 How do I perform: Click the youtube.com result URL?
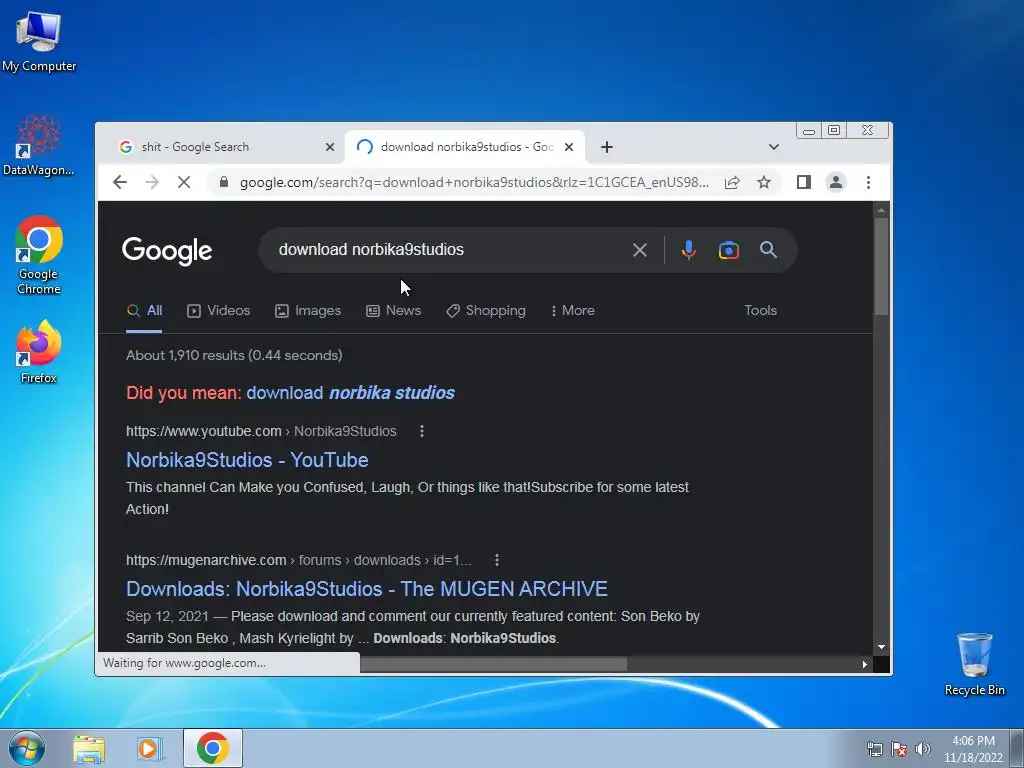(261, 431)
